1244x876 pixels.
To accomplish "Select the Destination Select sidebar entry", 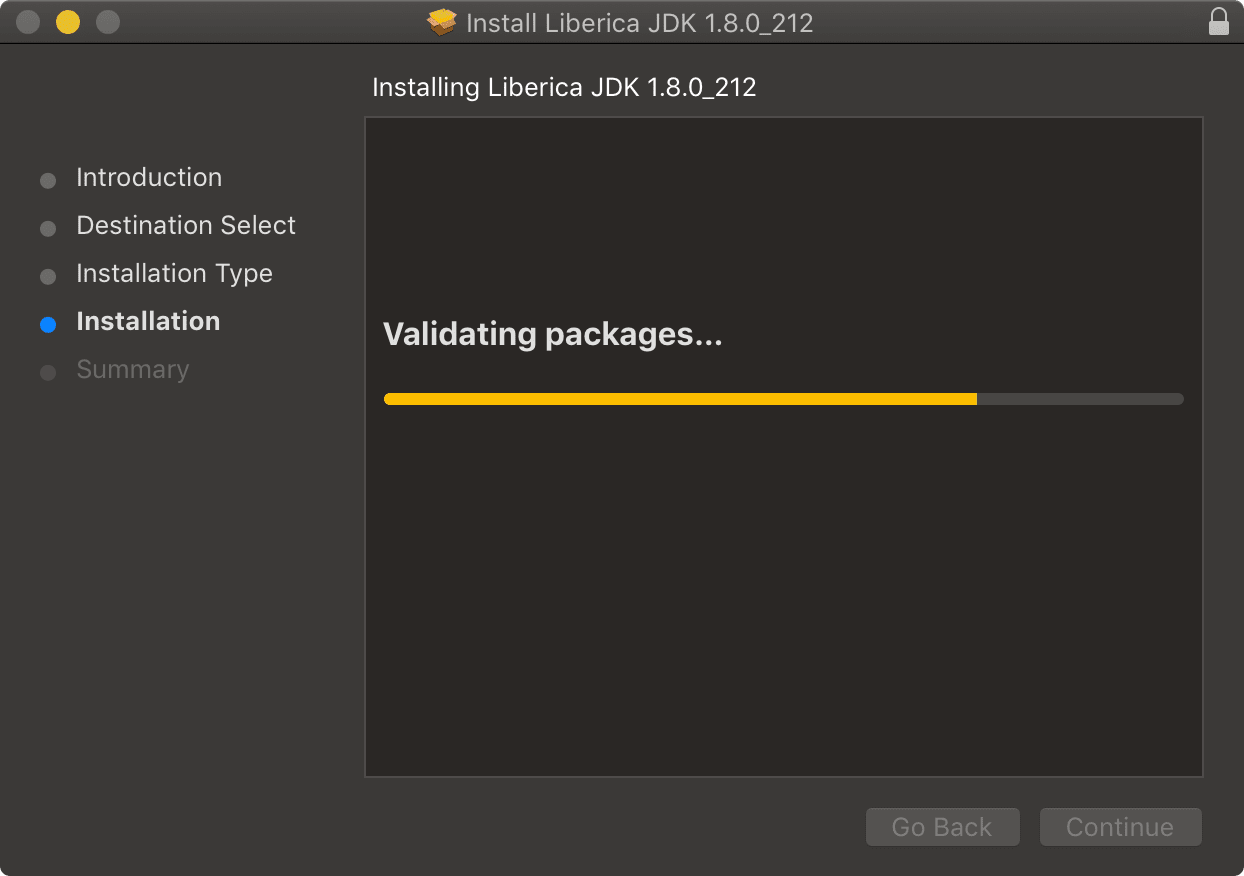I will [x=186, y=225].
